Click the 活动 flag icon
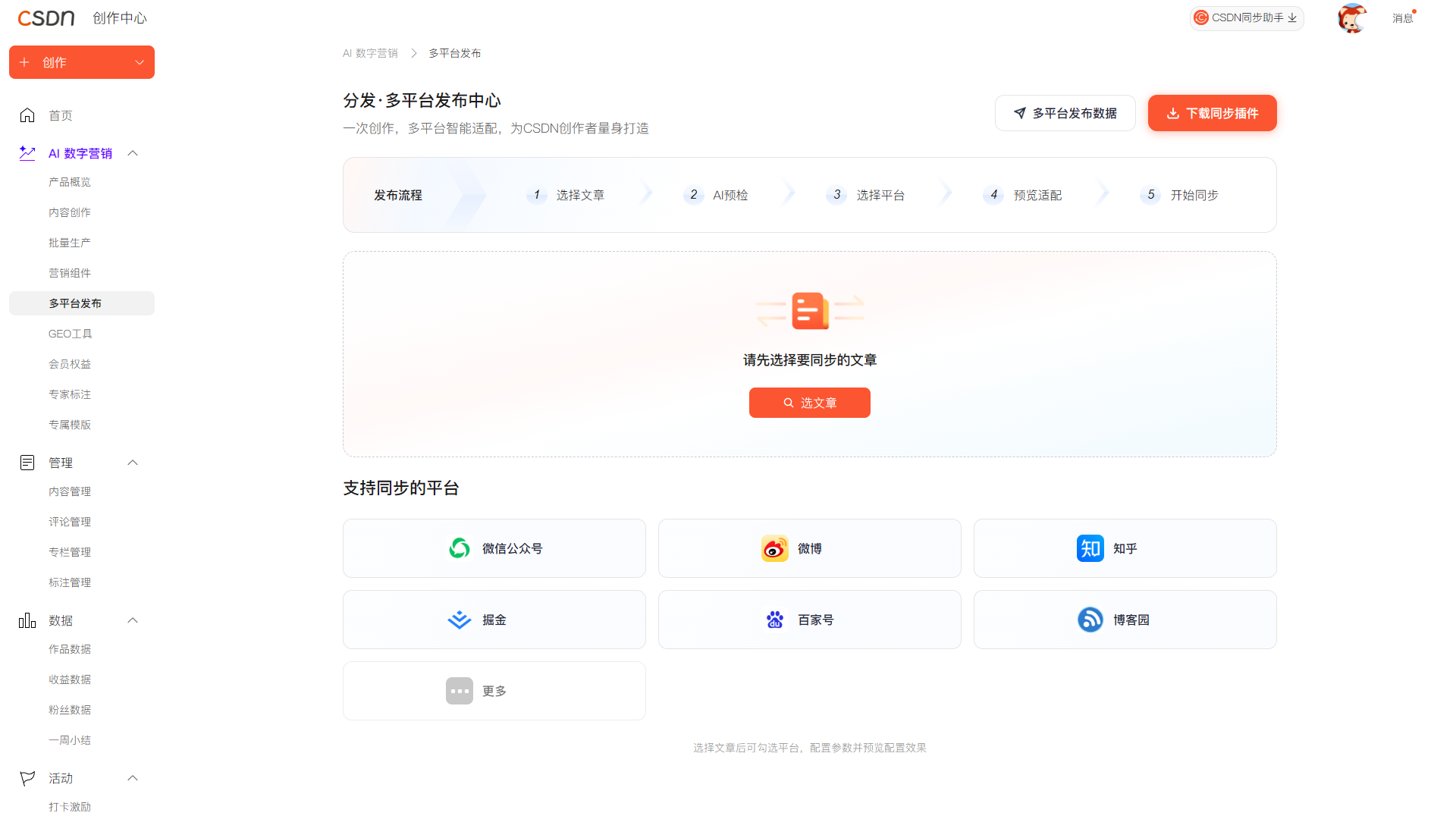This screenshot has height=819, width=1456. coord(27,778)
